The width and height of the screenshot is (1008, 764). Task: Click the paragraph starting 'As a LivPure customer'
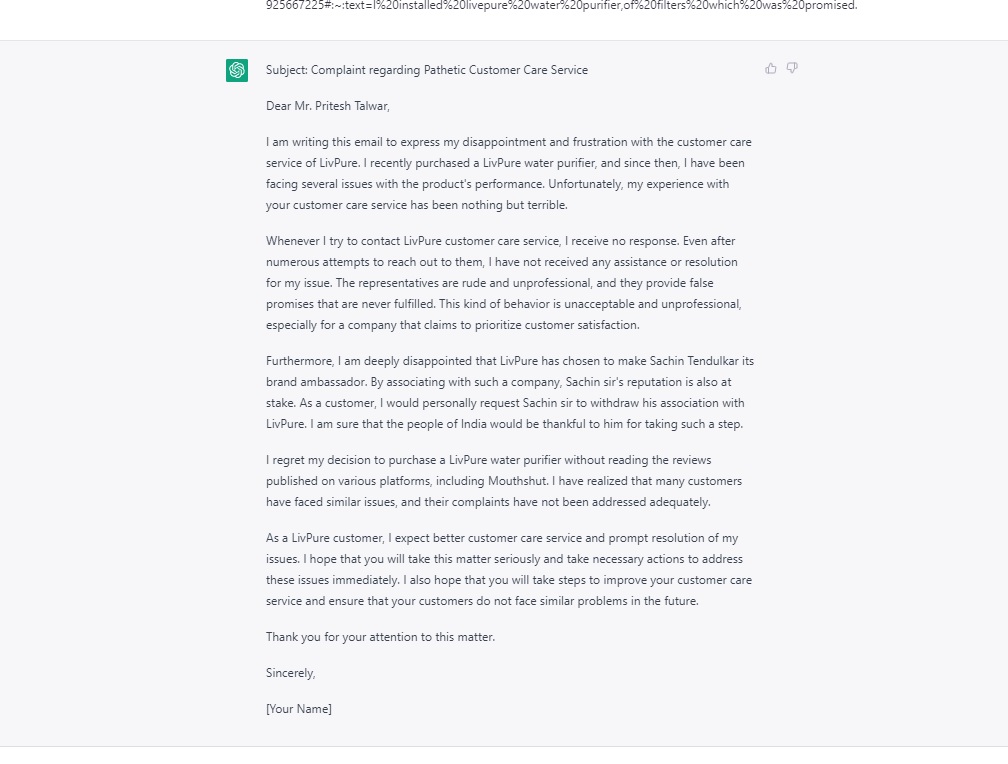coord(508,569)
